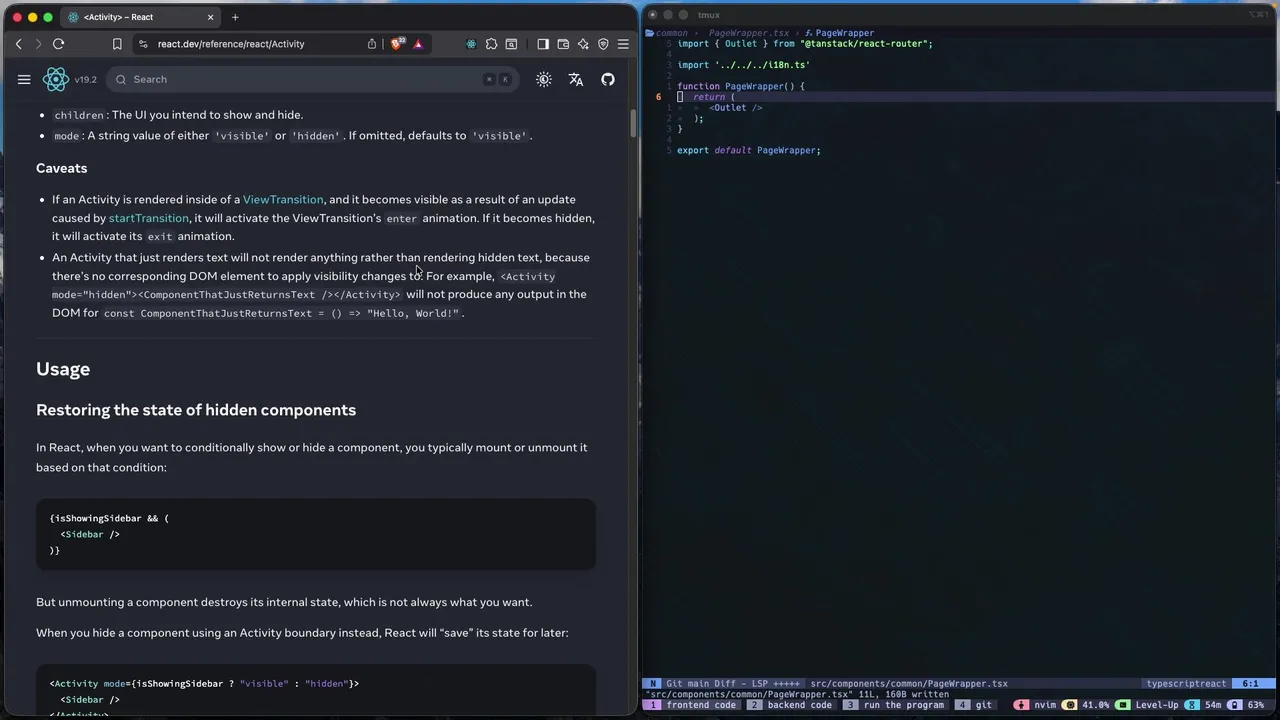Image resolution: width=1280 pixels, height=720 pixels.
Task: Click the 6:1 cursor position in statusline
Action: (x=1251, y=684)
